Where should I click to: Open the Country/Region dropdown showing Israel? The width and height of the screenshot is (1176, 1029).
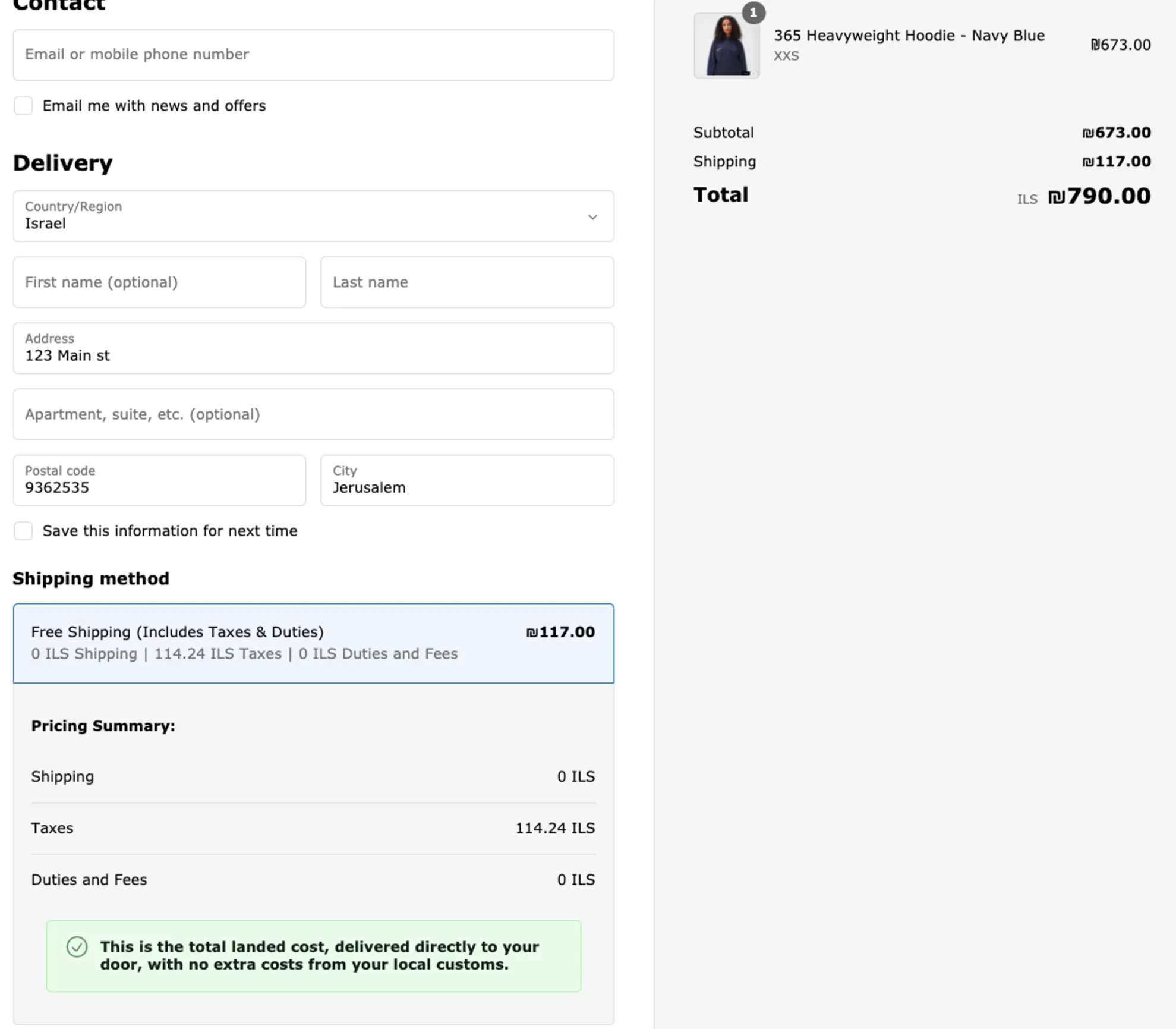(x=313, y=216)
